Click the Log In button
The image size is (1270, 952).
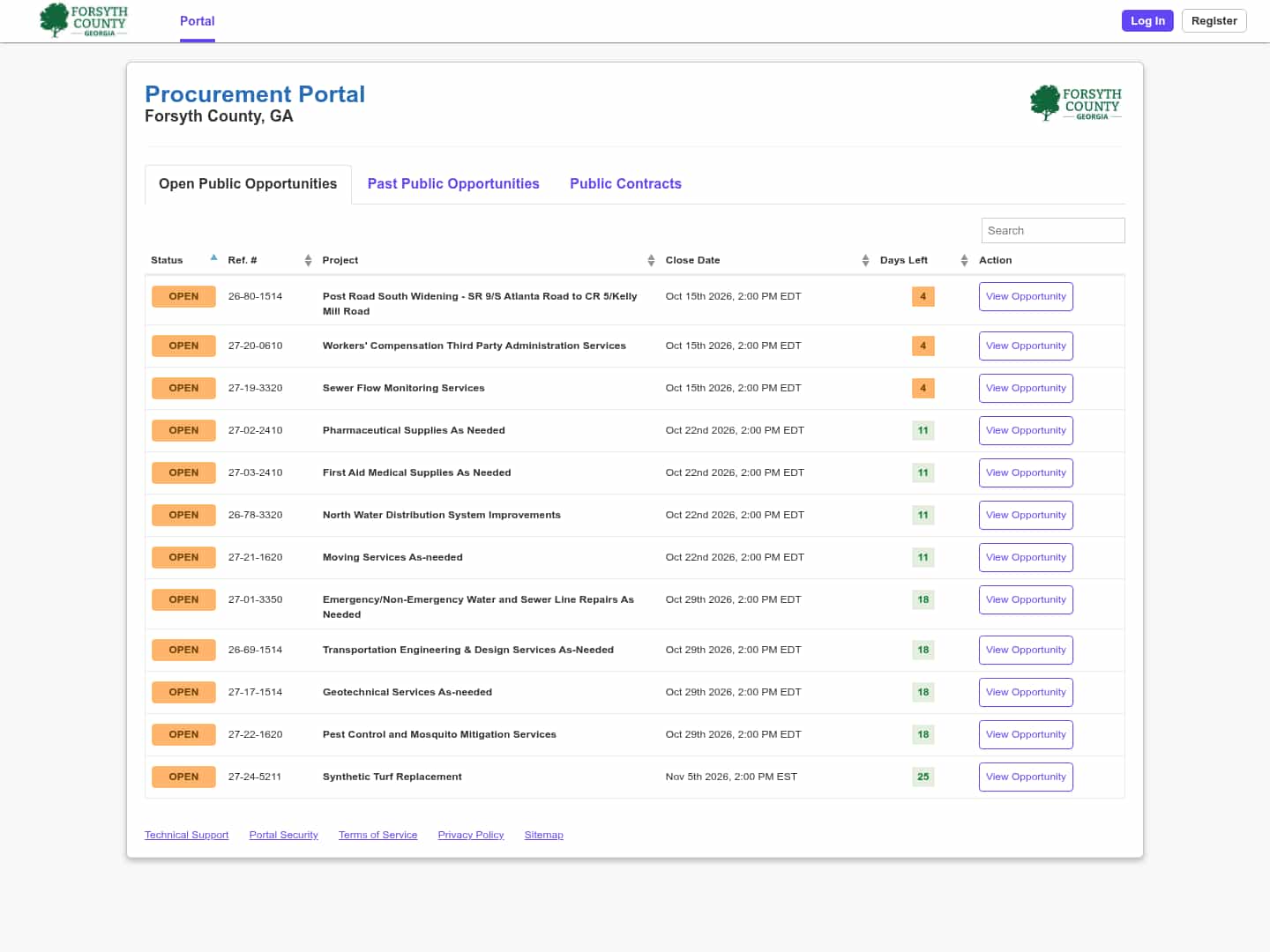click(x=1147, y=21)
